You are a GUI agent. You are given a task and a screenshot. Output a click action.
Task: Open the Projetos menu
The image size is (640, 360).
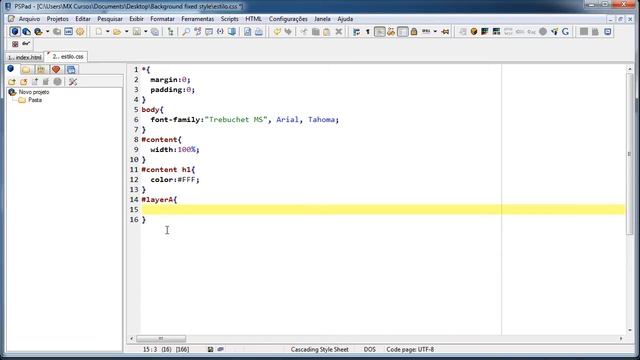58,19
